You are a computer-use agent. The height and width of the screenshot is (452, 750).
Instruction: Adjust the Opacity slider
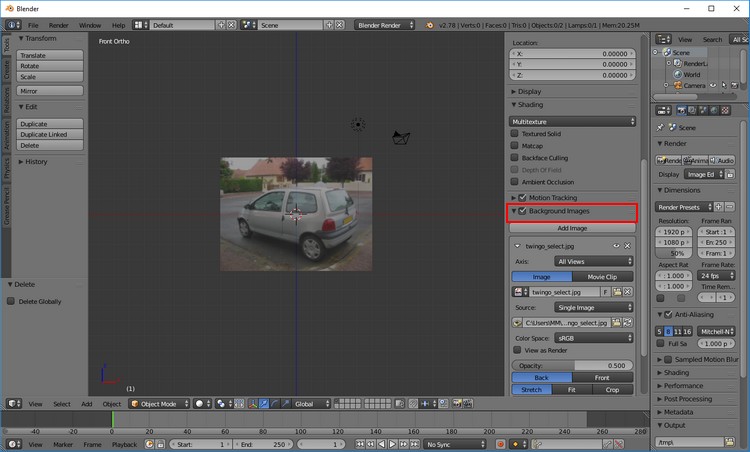[573, 366]
